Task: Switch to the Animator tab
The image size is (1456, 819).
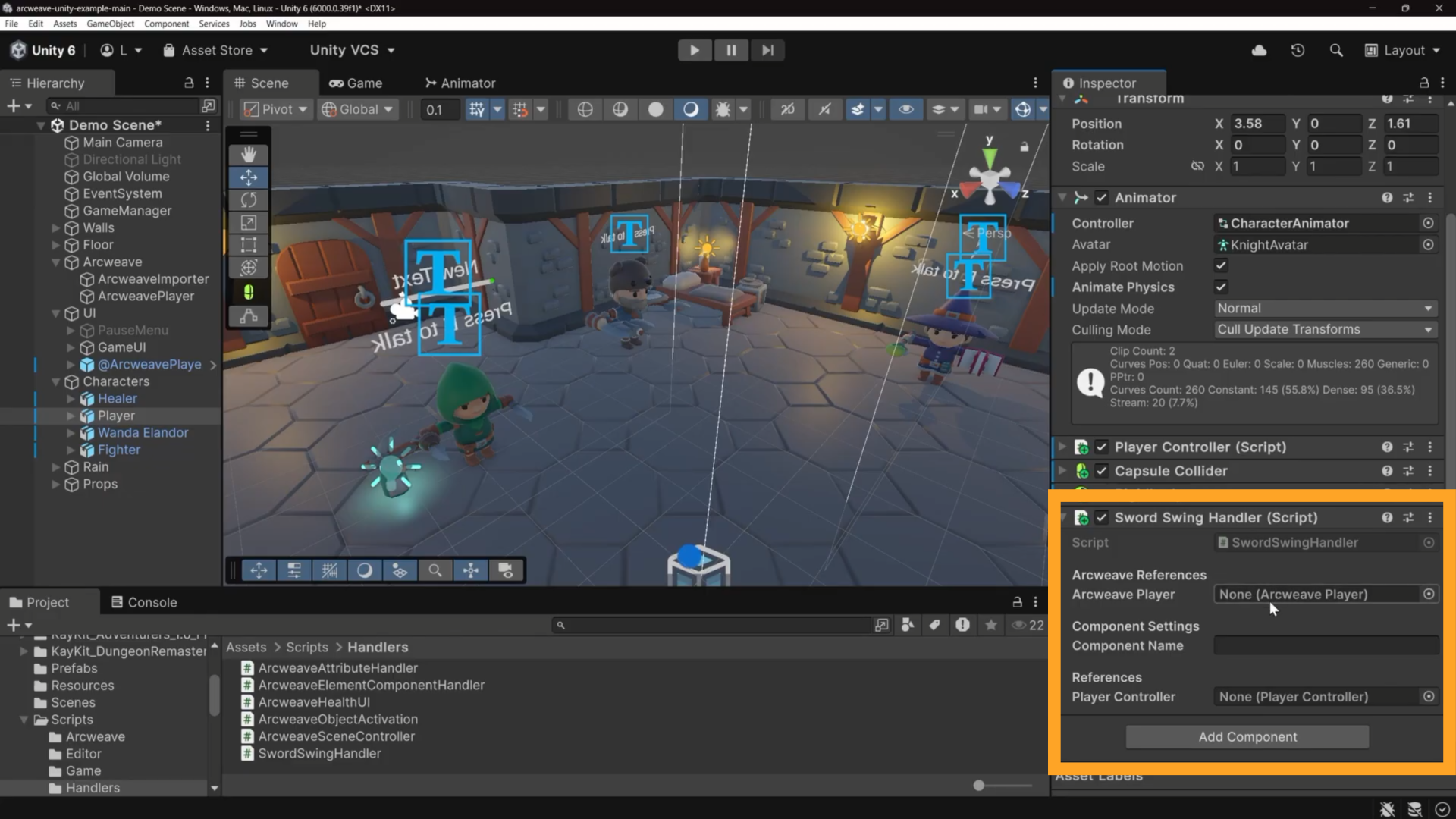Action: pos(460,83)
